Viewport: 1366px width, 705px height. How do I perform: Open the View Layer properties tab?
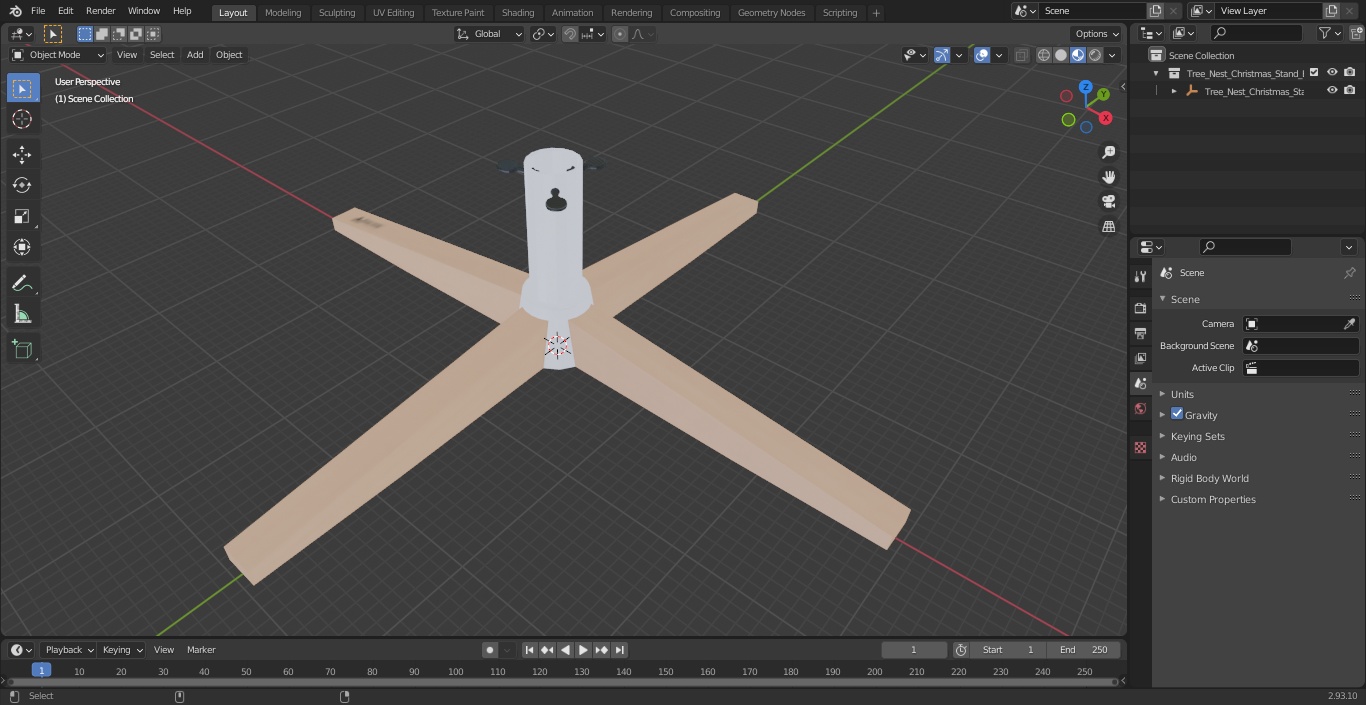[x=1140, y=358]
